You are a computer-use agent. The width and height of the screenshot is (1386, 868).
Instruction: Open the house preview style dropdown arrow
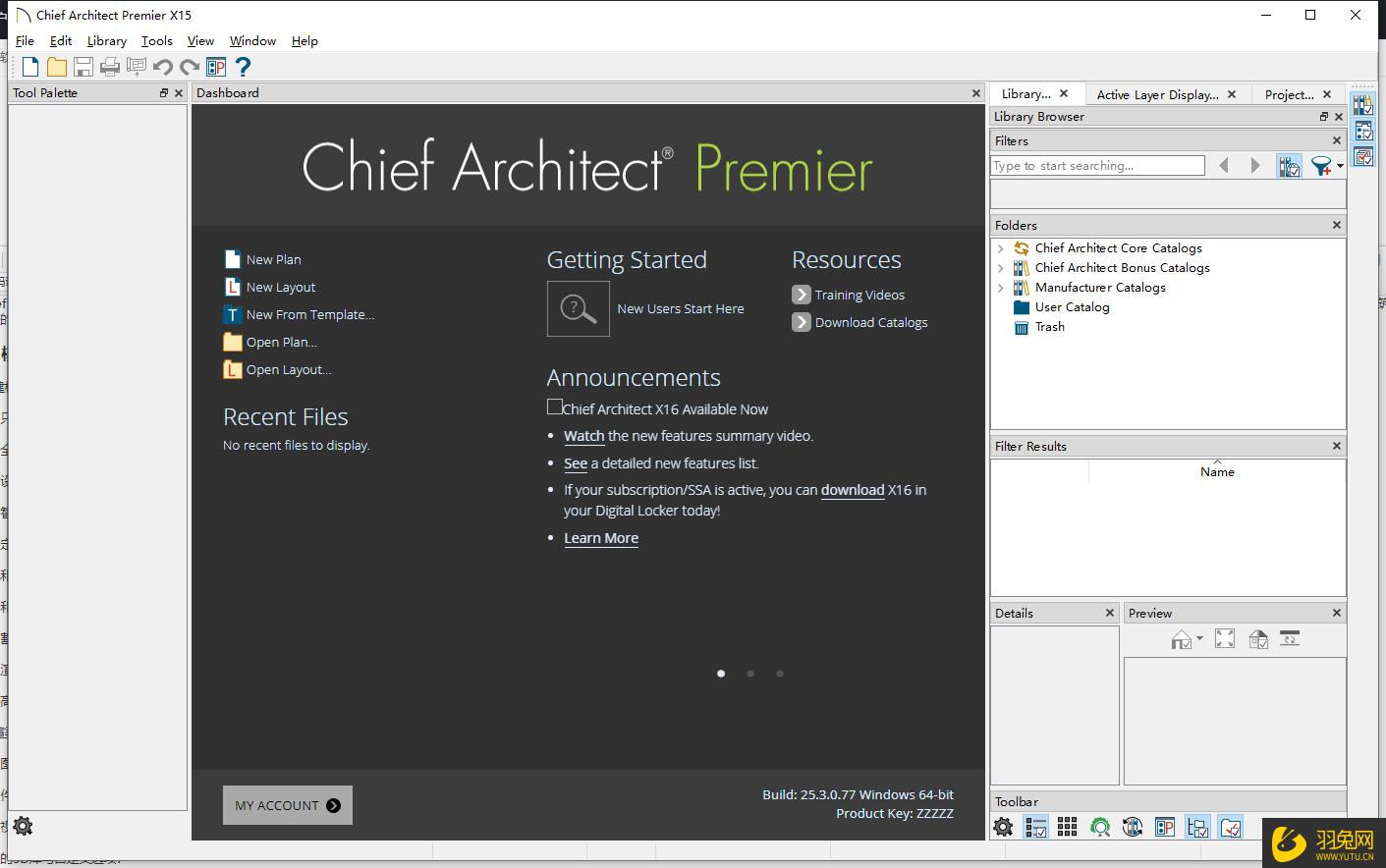coord(1199,639)
